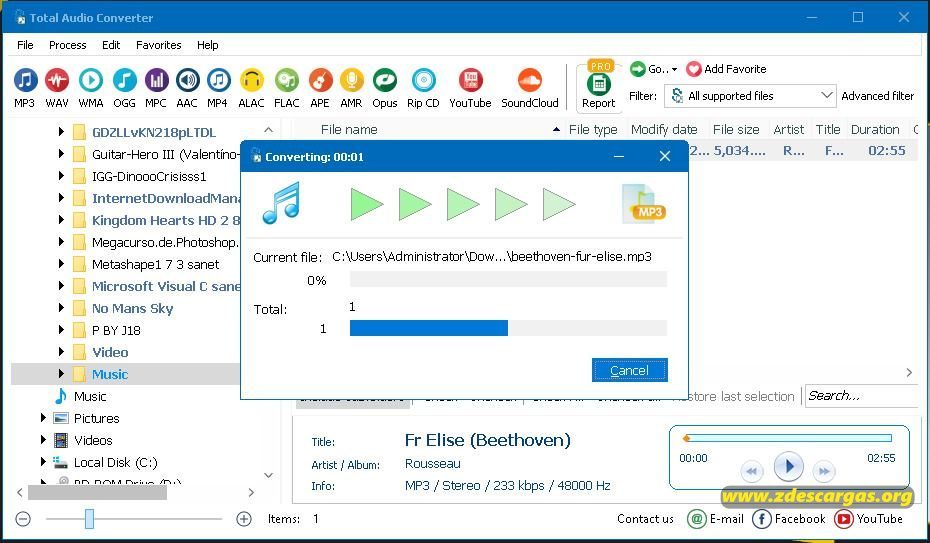Open the Video folder in tree
The width and height of the screenshot is (930, 543).
(100, 352)
